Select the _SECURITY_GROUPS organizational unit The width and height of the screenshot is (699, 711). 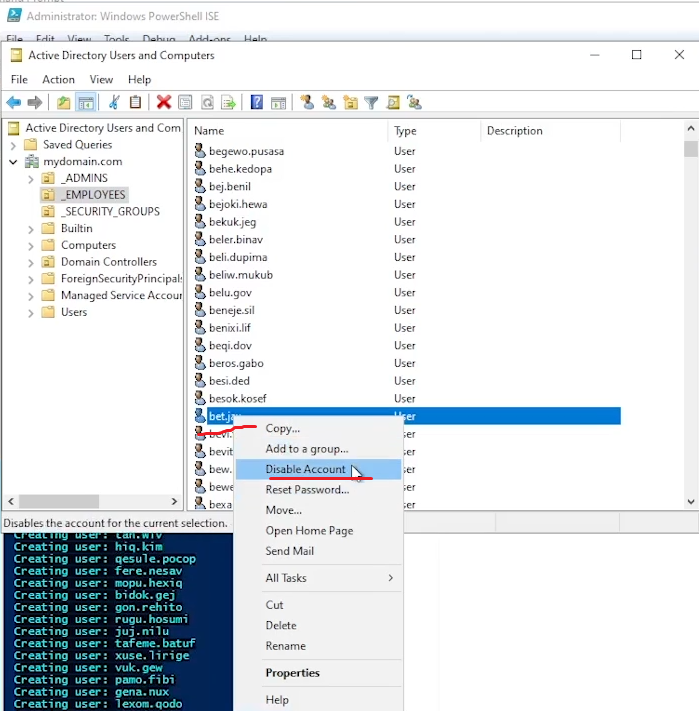101,212
